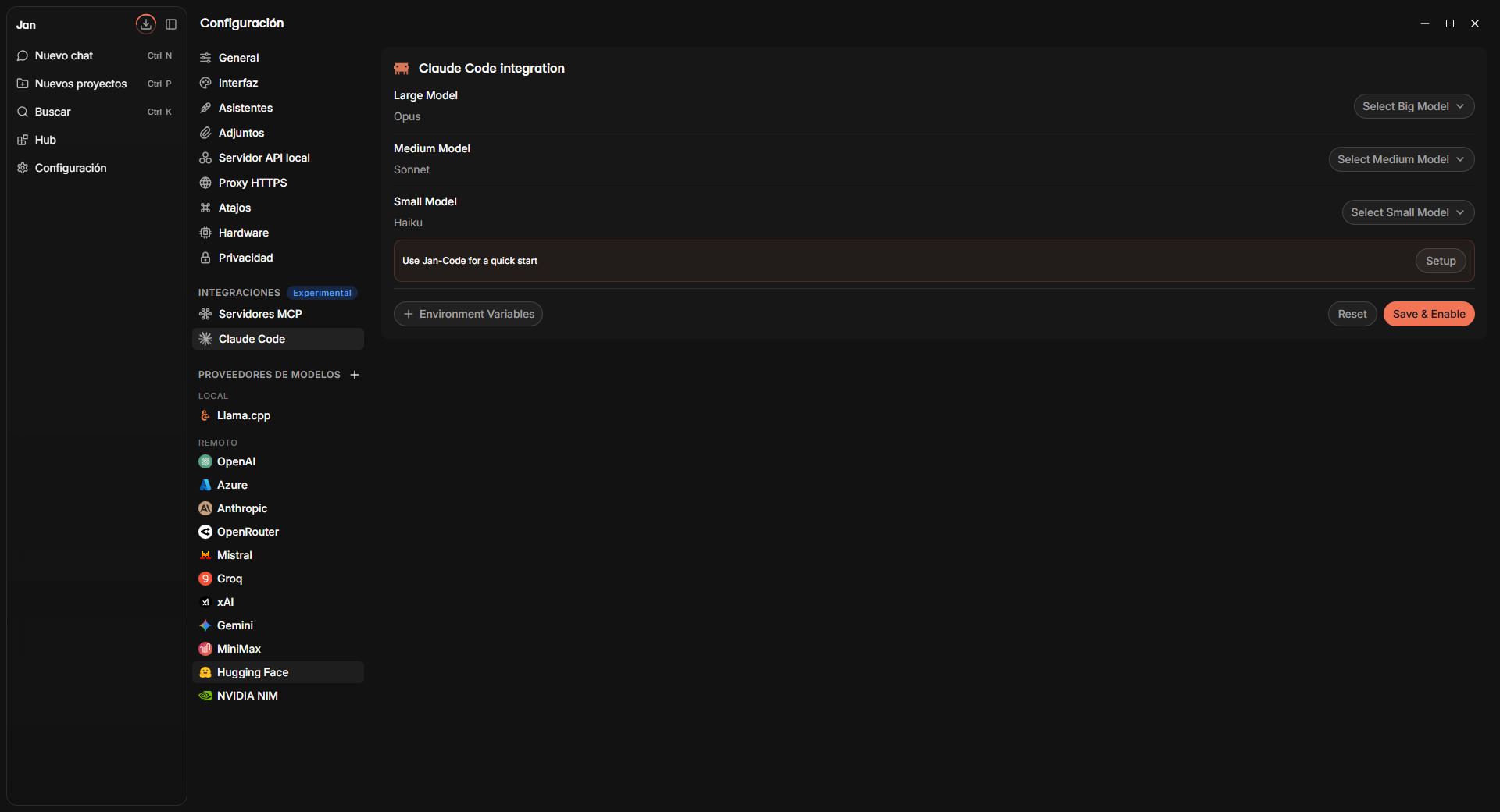The image size is (1500, 812).
Task: Open the Gemini provider page
Action: (x=278, y=625)
